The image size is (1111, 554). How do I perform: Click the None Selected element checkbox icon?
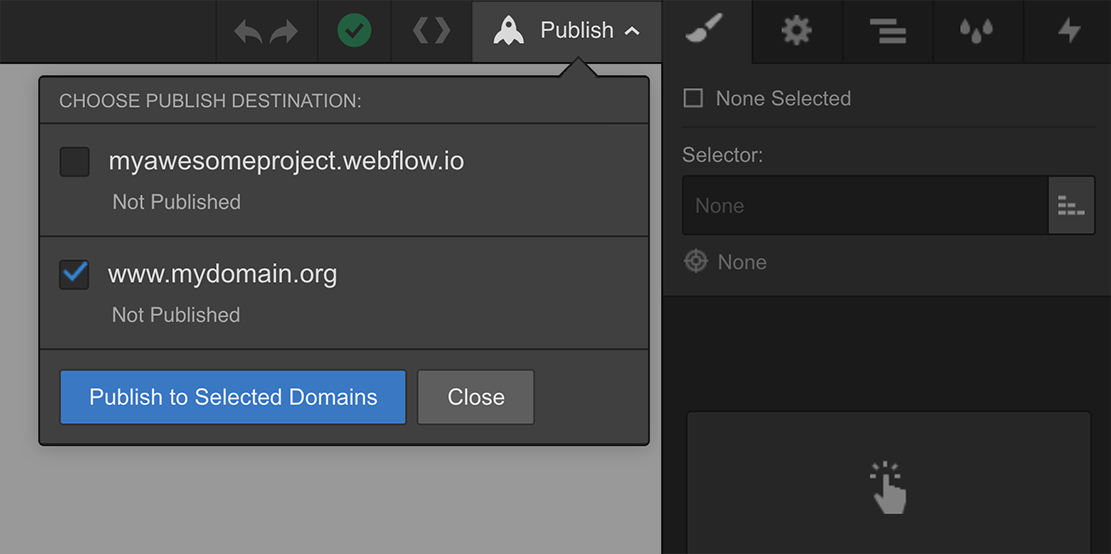[x=693, y=98]
